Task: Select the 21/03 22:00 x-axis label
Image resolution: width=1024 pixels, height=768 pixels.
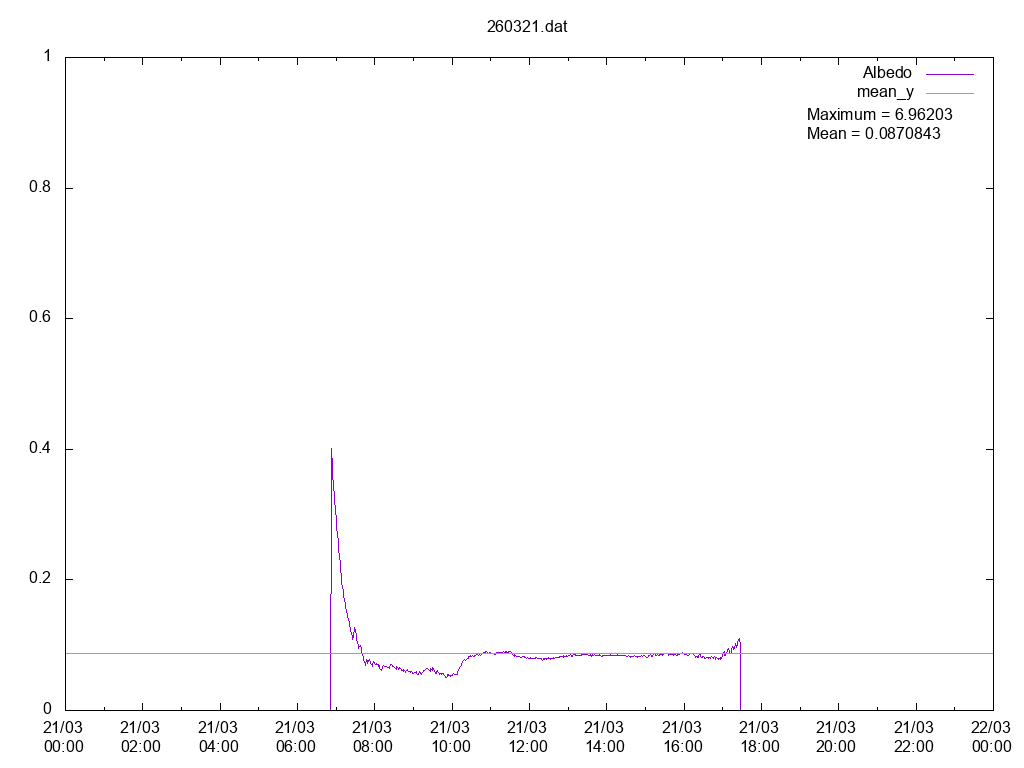Action: point(914,736)
